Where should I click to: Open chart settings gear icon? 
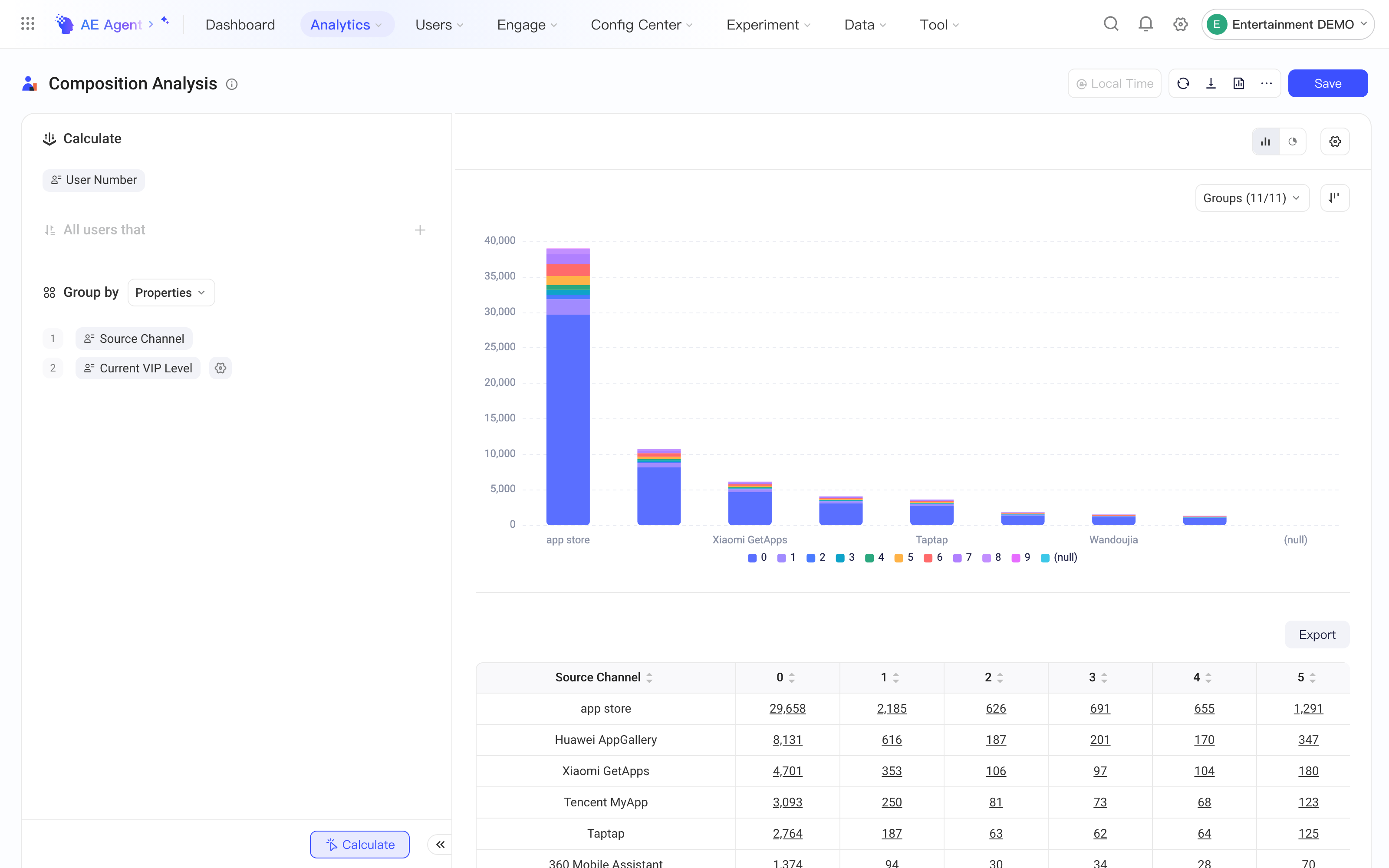(x=1335, y=142)
